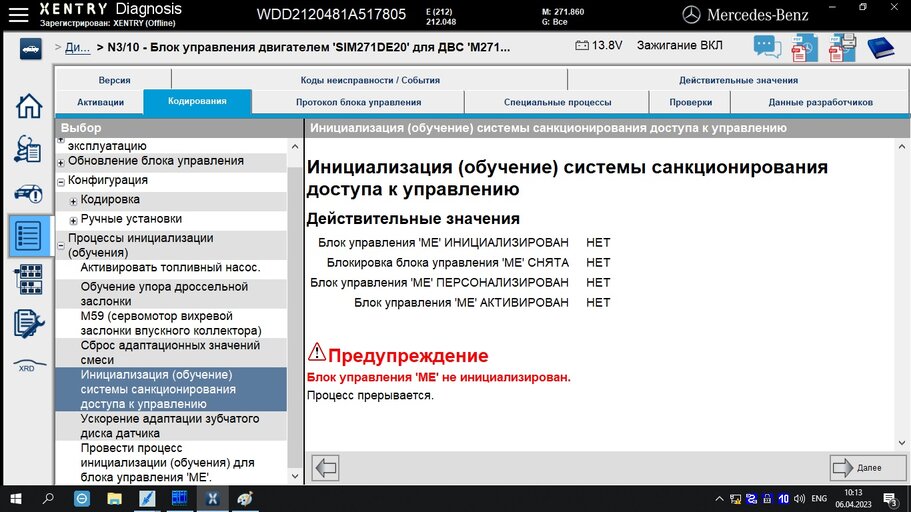
Task: Switch to 'Проверки' tab
Action: tap(690, 102)
